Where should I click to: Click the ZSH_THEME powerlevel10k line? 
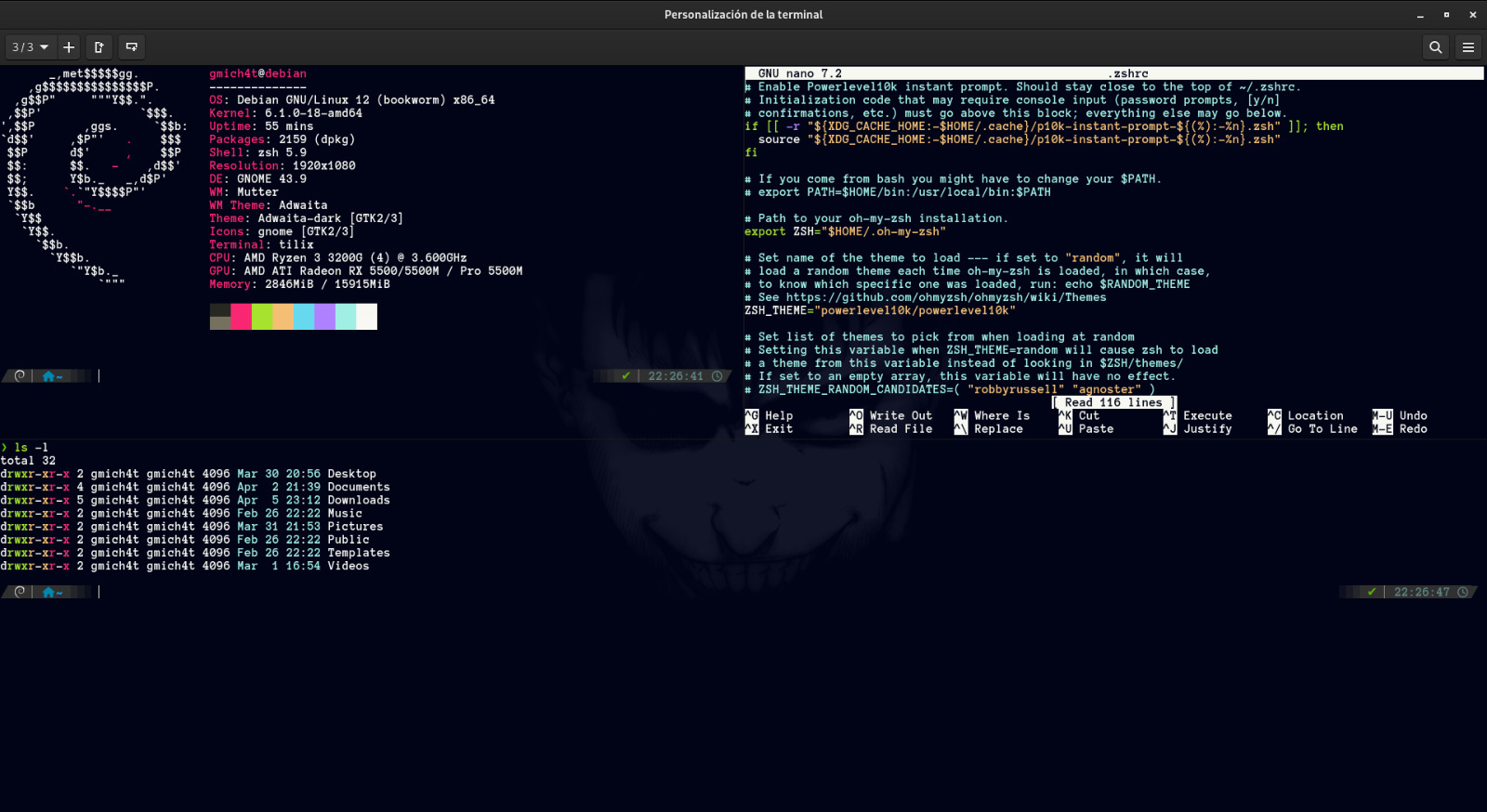point(880,310)
